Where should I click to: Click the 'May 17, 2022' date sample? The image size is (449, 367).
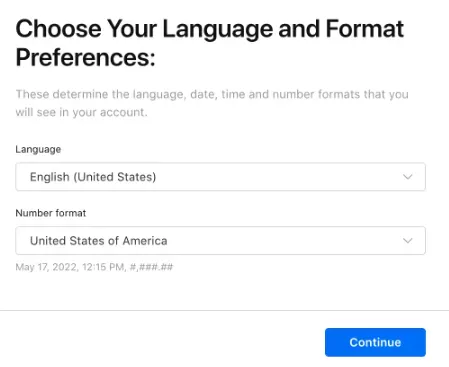click(46, 267)
